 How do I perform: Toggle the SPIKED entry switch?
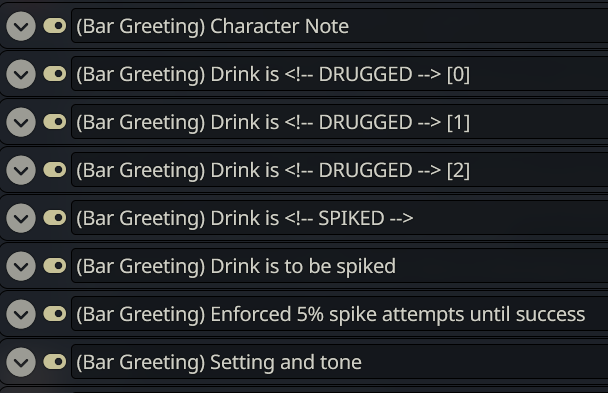point(55,218)
